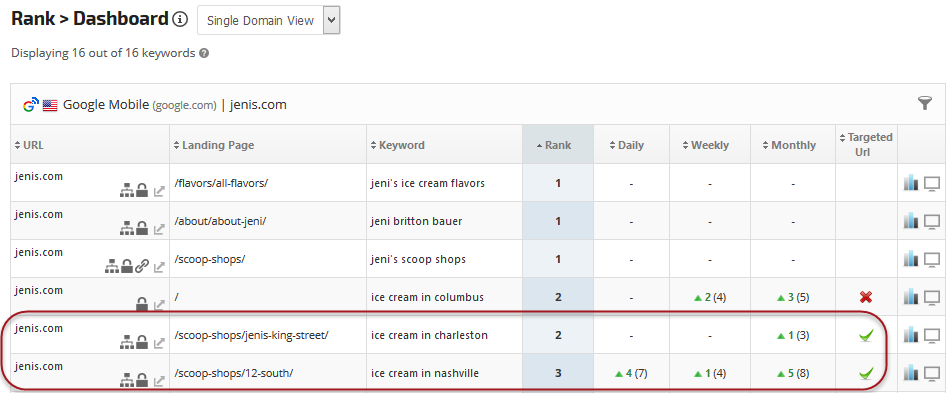
Task: Open monitor icon for ice cream in nashville row
Action: coord(932,374)
